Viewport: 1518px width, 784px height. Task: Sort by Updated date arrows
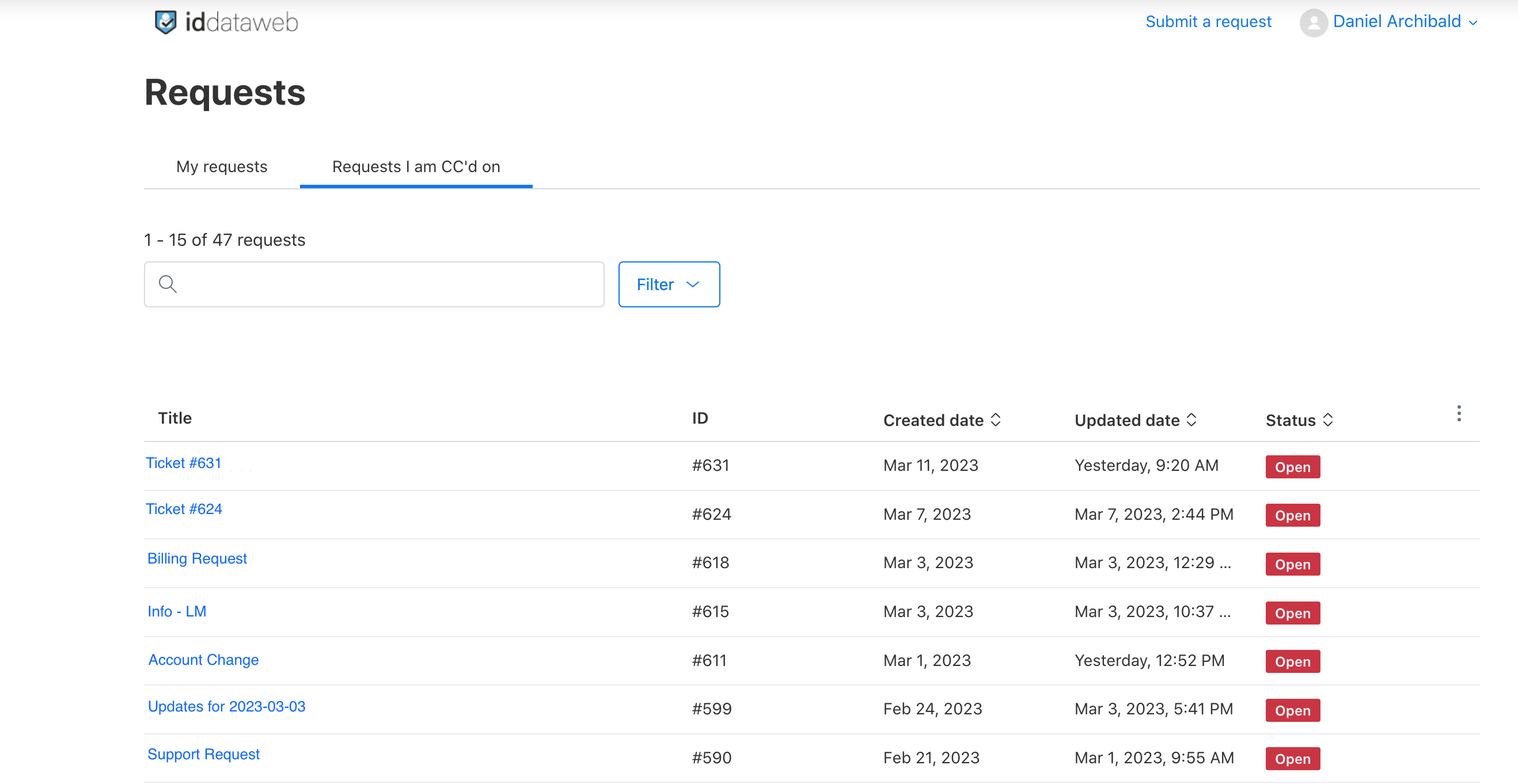1191,420
